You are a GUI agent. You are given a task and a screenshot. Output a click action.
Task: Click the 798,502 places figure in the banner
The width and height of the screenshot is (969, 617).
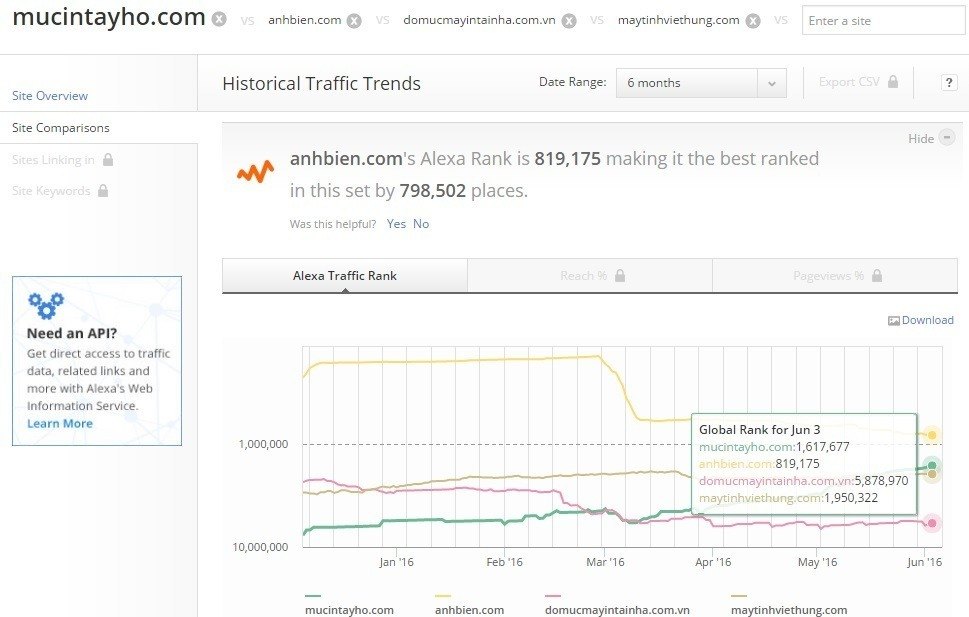click(x=433, y=190)
